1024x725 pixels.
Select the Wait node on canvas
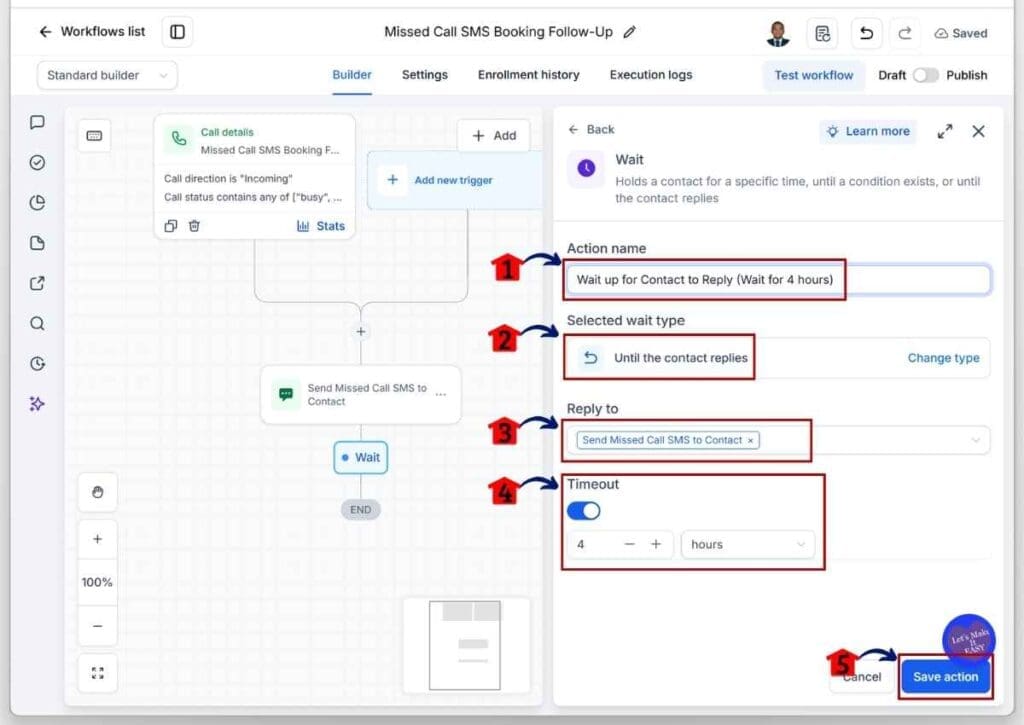pos(360,457)
